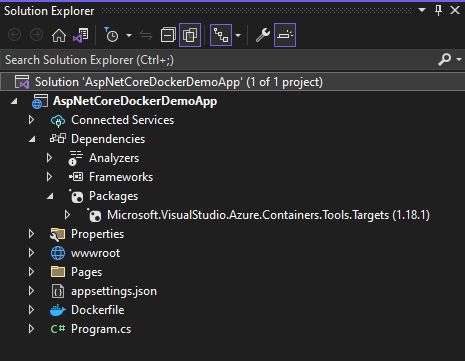Click the Containers.Tools.Targets package icon
This screenshot has width=465, height=361.
click(x=94, y=215)
